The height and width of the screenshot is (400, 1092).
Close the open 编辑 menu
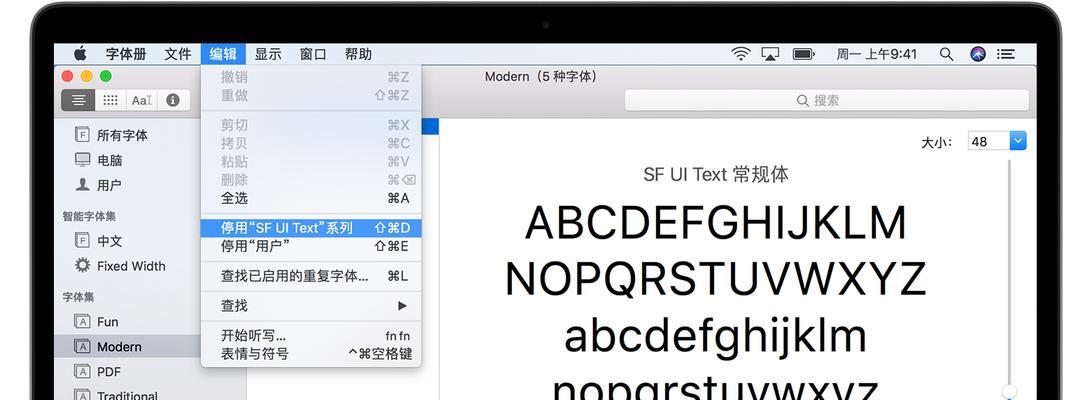tap(223, 54)
